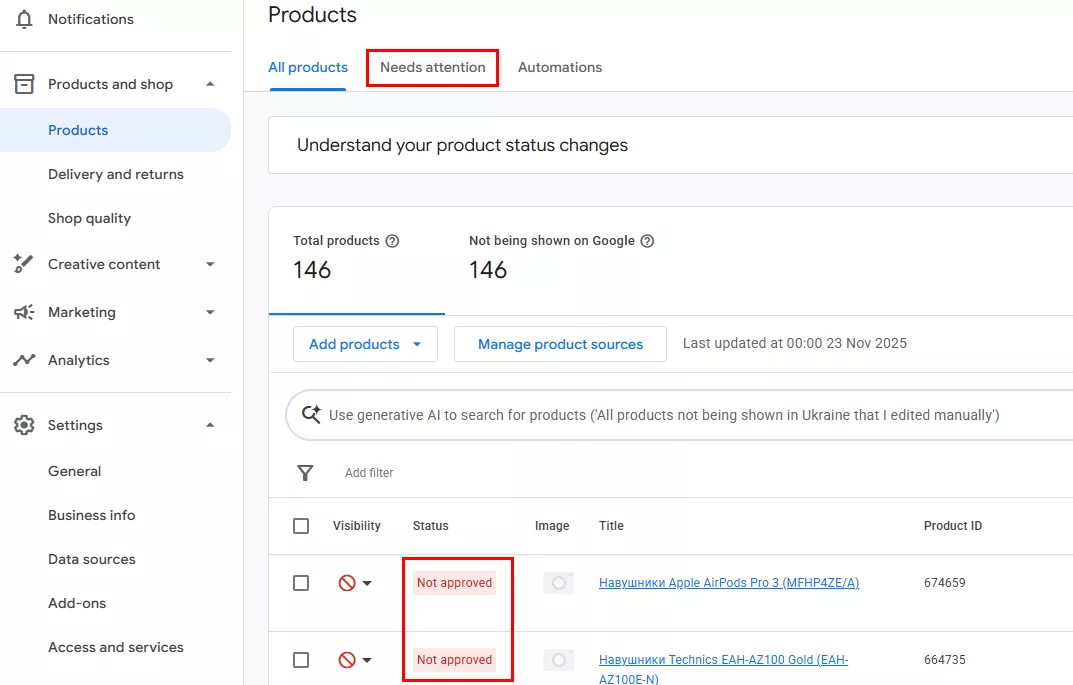Click help icon beside Not being shown on Google
This screenshot has height=685, width=1073.
click(x=647, y=241)
